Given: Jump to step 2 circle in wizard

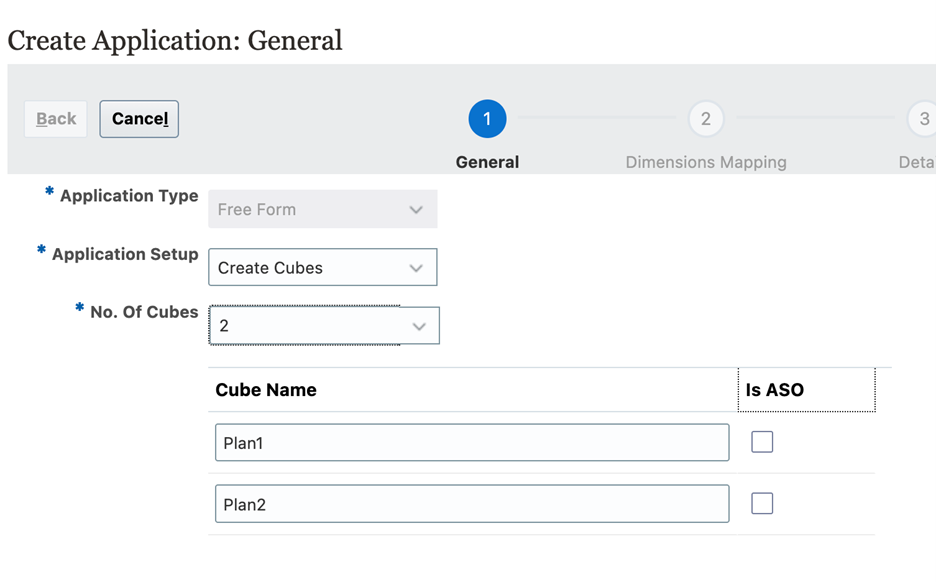Looking at the screenshot, I should coord(705,119).
